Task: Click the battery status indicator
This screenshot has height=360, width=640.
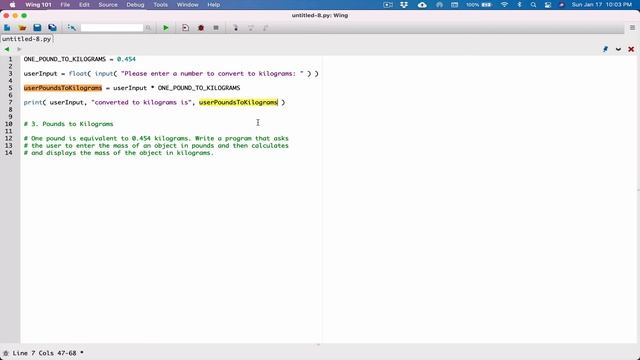Action: point(479,5)
